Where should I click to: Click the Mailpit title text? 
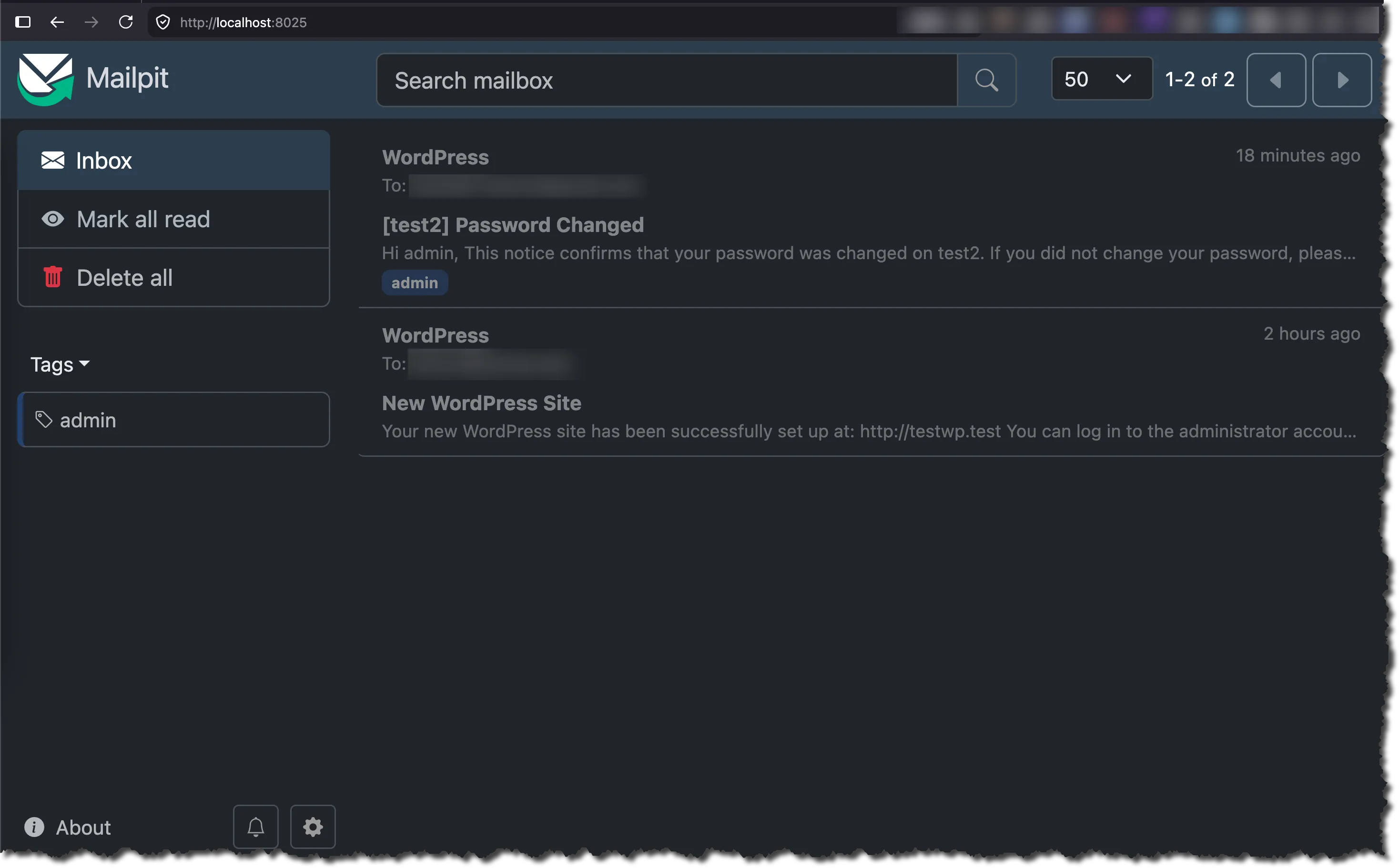pyautogui.click(x=127, y=78)
